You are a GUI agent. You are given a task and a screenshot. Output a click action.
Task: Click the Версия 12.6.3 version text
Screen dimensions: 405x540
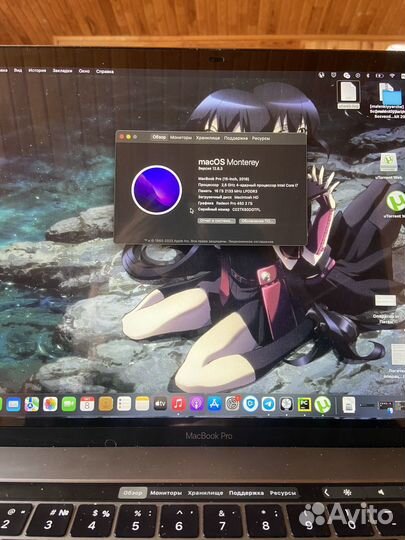pyautogui.click(x=210, y=169)
